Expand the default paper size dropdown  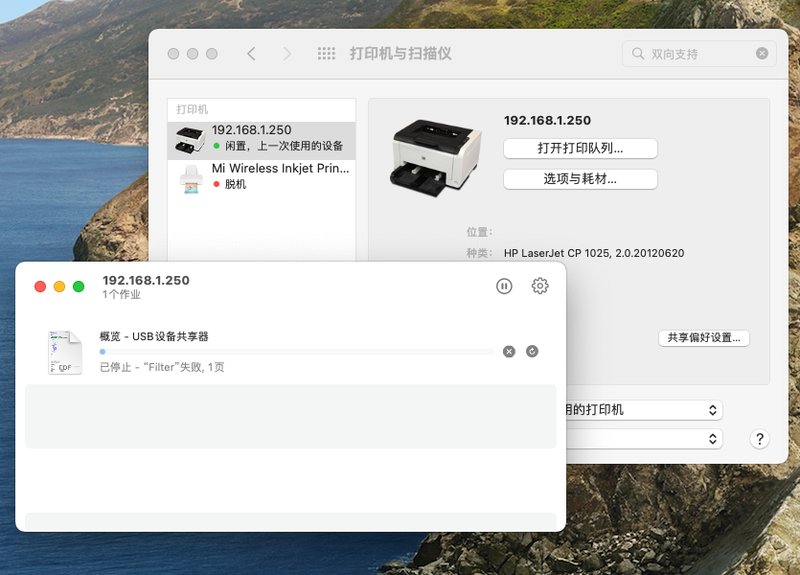click(640, 439)
